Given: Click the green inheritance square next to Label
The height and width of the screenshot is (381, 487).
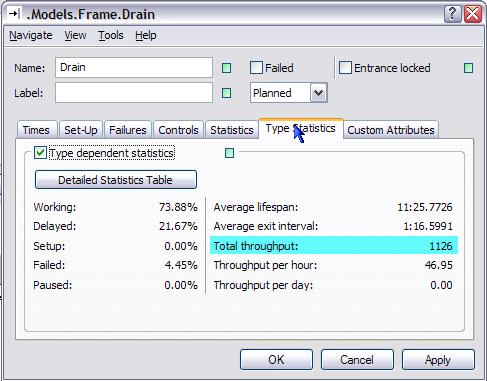Looking at the screenshot, I should (x=226, y=93).
